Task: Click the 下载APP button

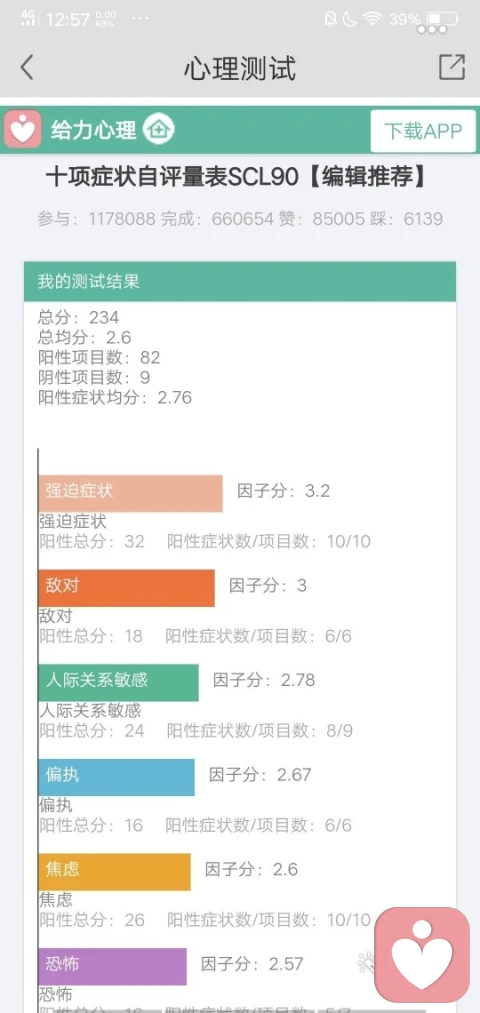Action: click(423, 131)
